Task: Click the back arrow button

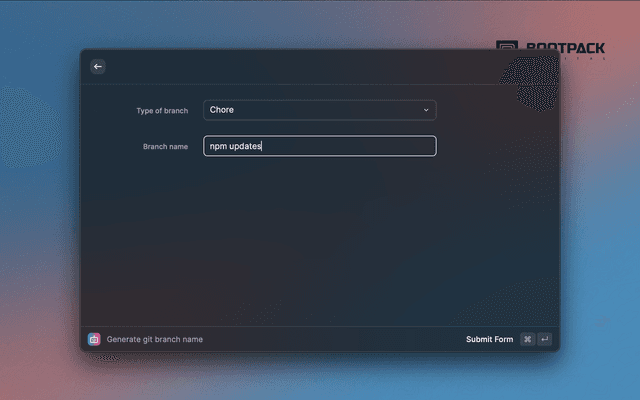Action: pyautogui.click(x=97, y=66)
